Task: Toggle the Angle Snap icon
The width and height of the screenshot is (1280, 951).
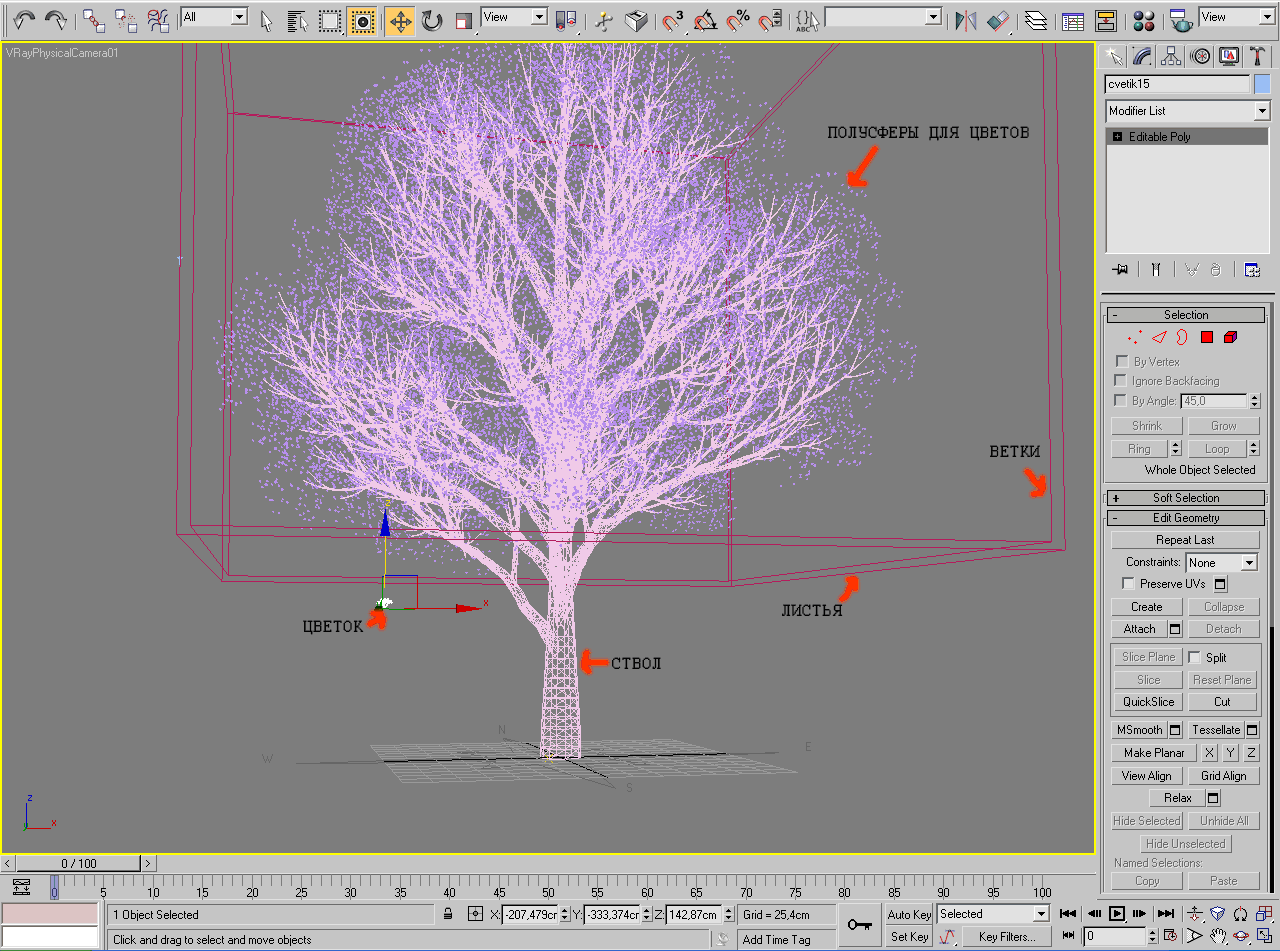Action: pos(706,20)
